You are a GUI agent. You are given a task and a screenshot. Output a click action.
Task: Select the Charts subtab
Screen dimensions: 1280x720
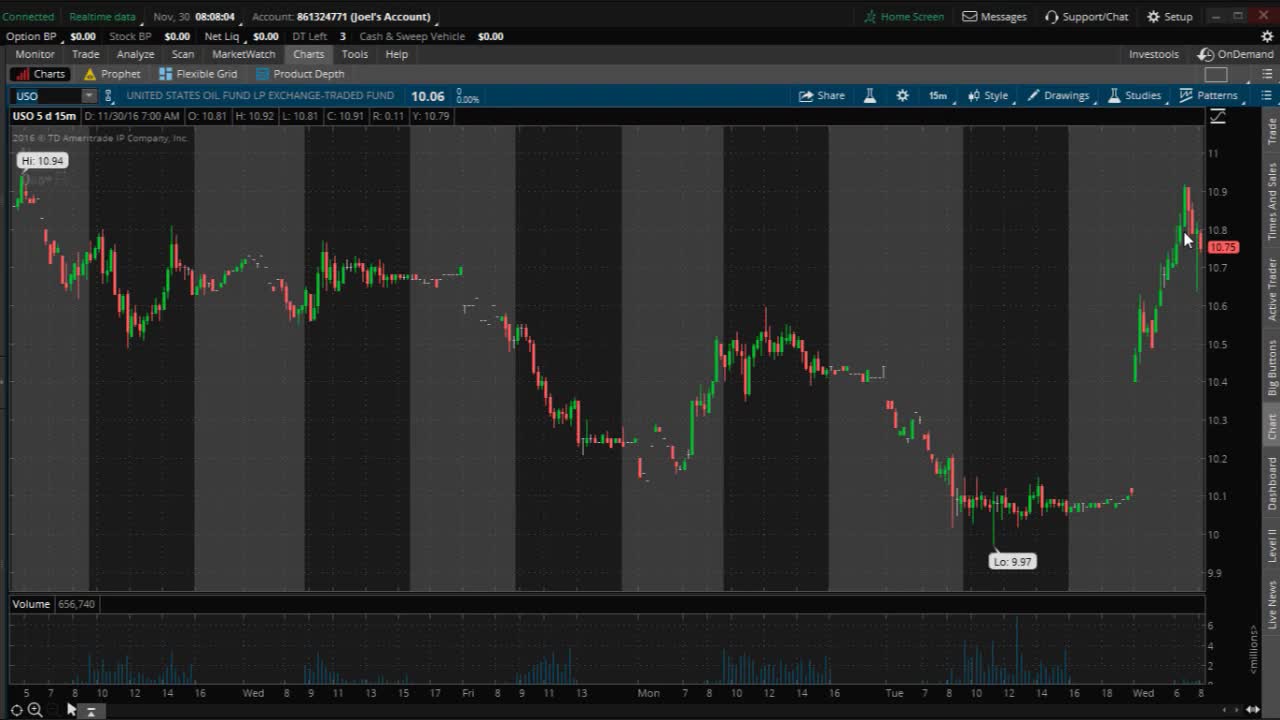(40, 74)
